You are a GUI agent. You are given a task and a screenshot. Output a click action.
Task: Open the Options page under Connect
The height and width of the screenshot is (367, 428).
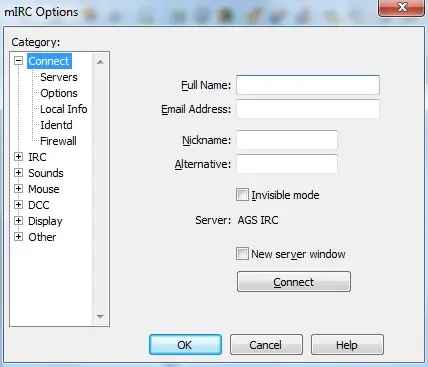tap(59, 93)
